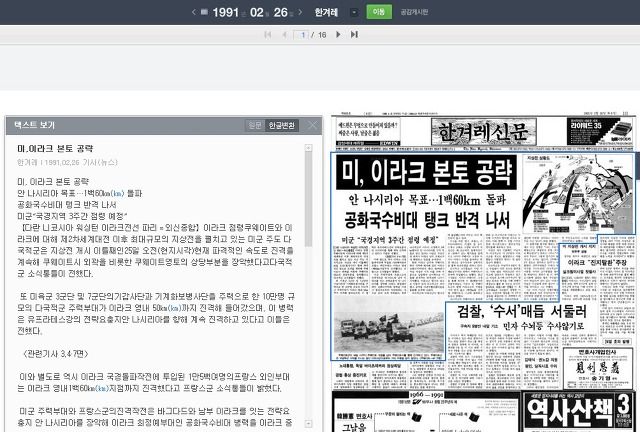
Task: Click the 텍스트 보기 panel title
Action: coord(34,125)
